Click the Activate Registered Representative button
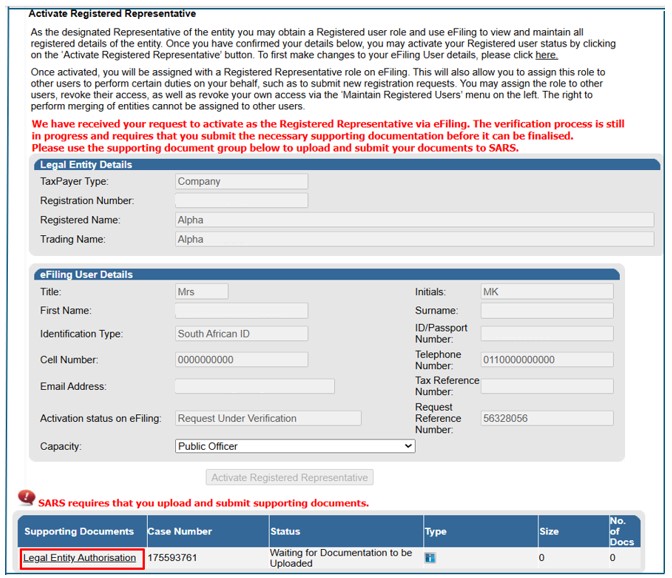 pos(289,477)
